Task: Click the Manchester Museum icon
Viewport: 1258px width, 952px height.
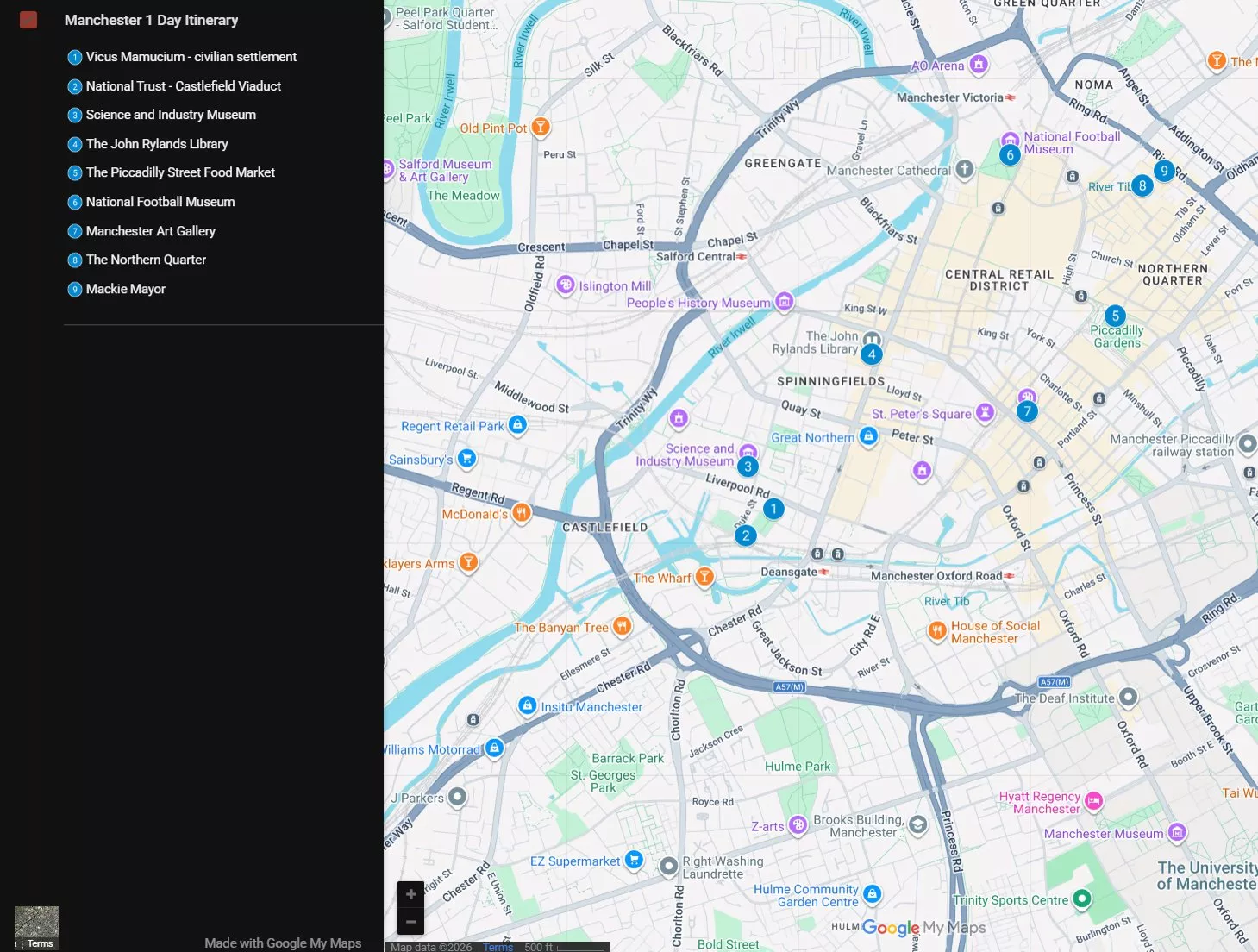Action: (x=1177, y=832)
